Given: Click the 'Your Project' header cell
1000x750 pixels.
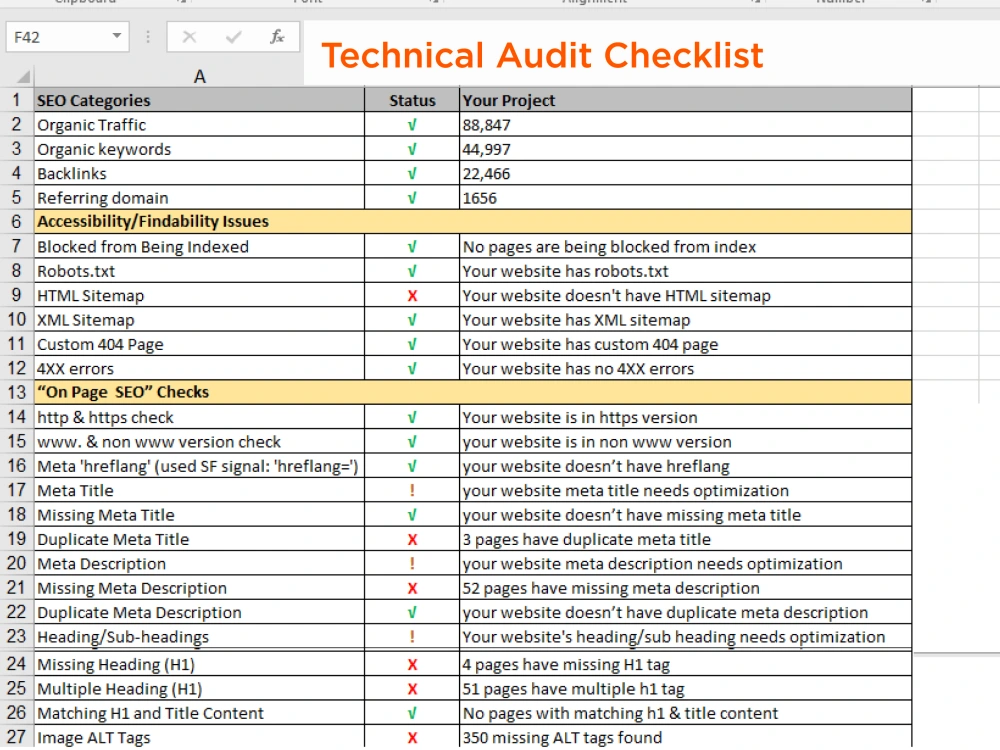Looking at the screenshot, I should point(686,100).
